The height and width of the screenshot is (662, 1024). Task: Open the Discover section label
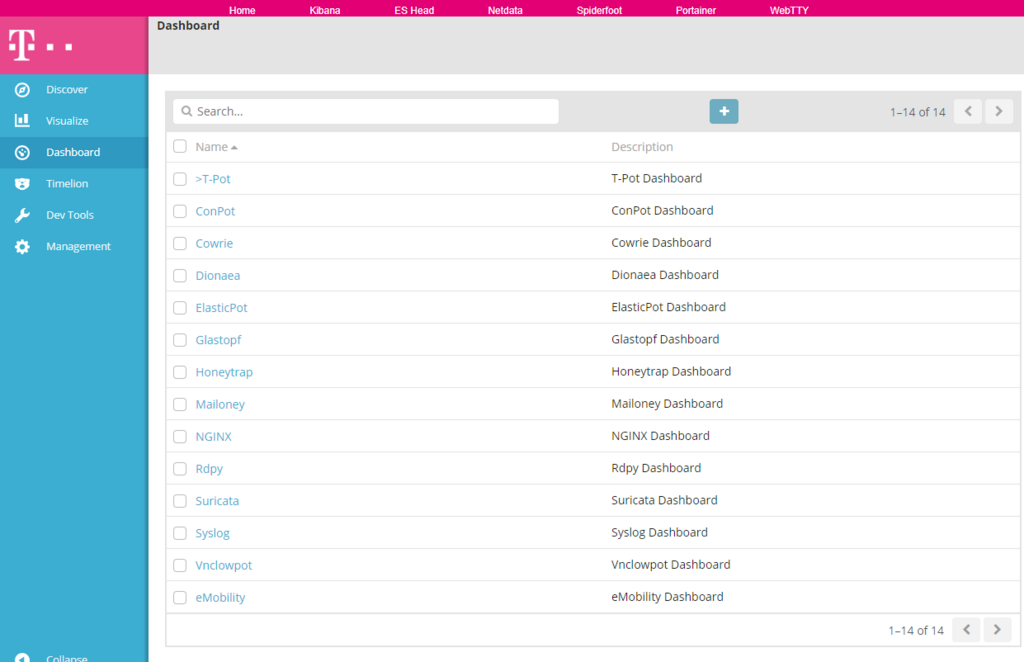point(67,89)
